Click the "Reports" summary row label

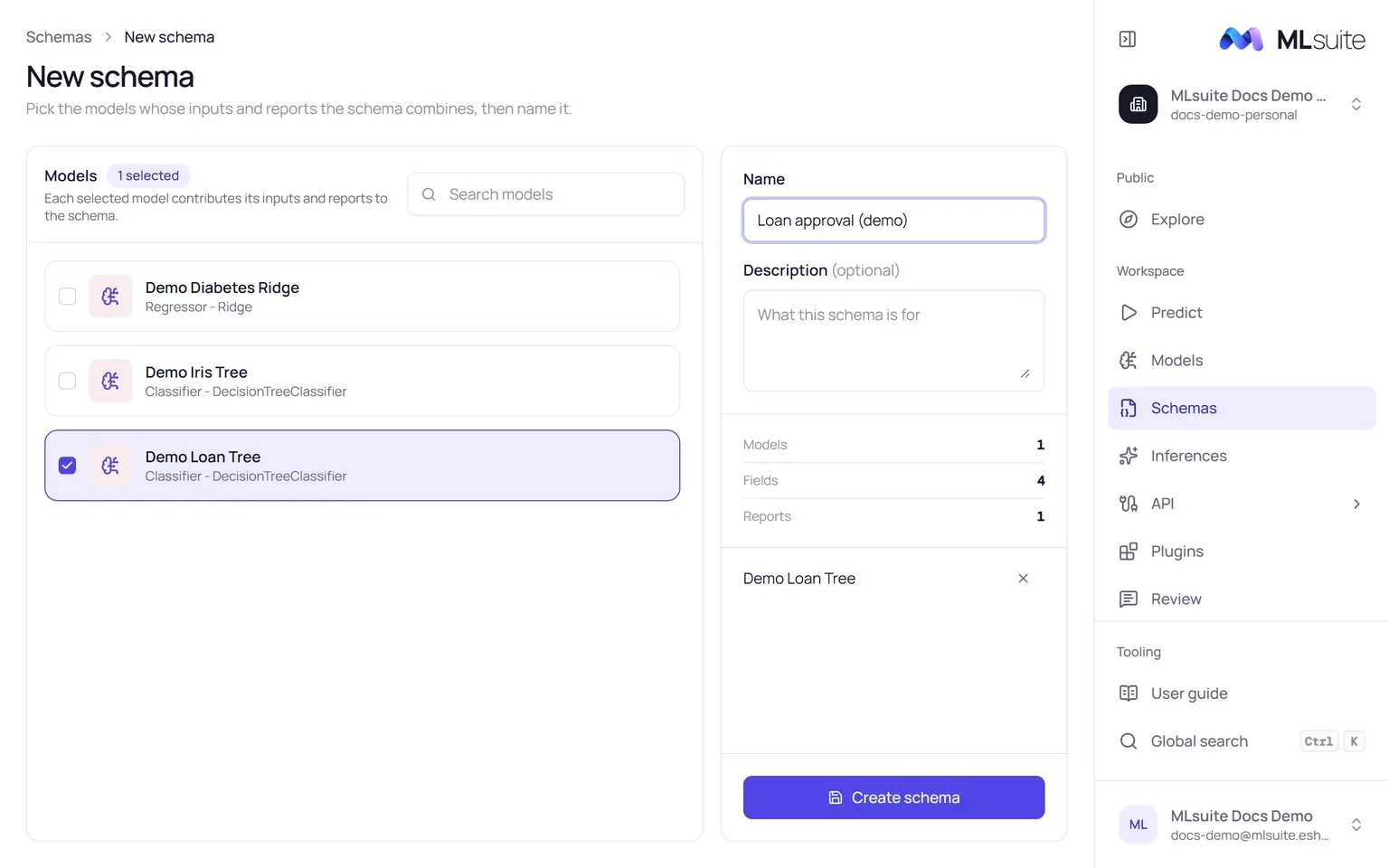[767, 516]
